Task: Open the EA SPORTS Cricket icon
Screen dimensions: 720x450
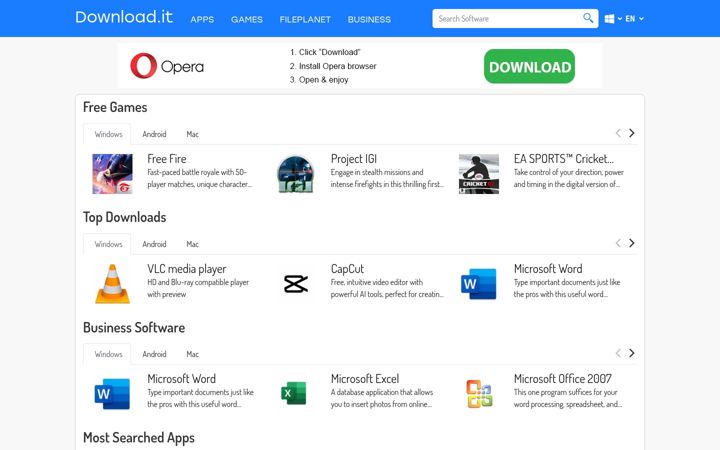Action: pos(479,174)
